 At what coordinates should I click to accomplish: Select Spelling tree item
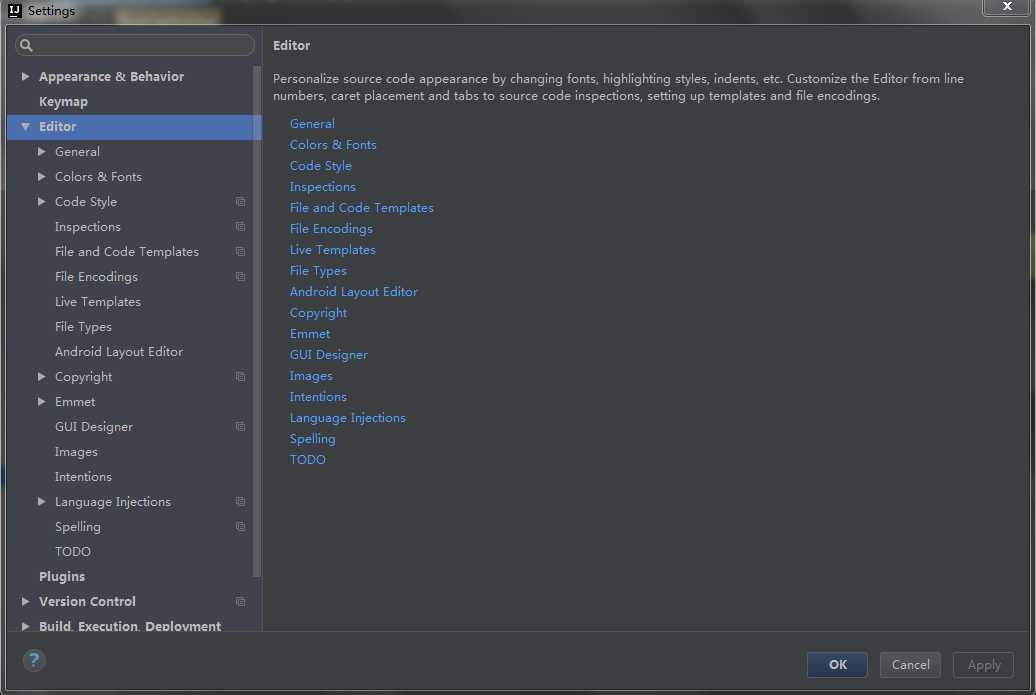point(78,527)
